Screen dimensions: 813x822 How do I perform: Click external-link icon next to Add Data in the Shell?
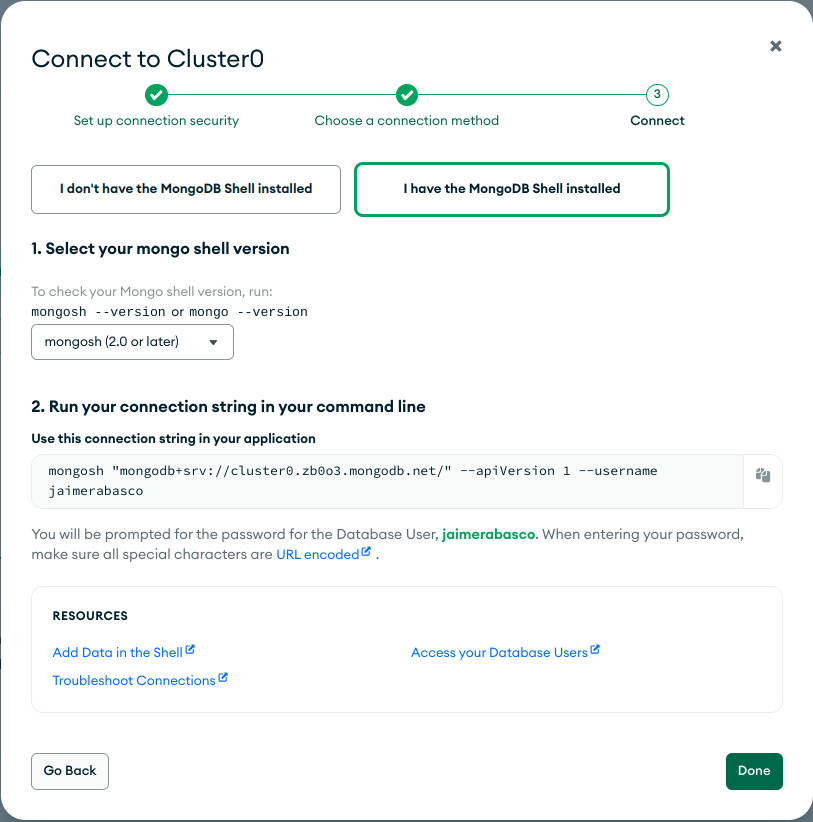coord(190,650)
